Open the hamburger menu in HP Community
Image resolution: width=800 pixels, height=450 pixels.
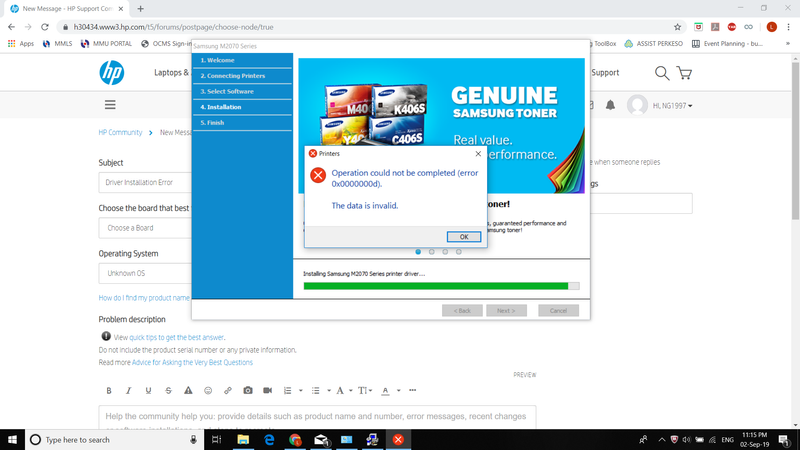pyautogui.click(x=110, y=105)
